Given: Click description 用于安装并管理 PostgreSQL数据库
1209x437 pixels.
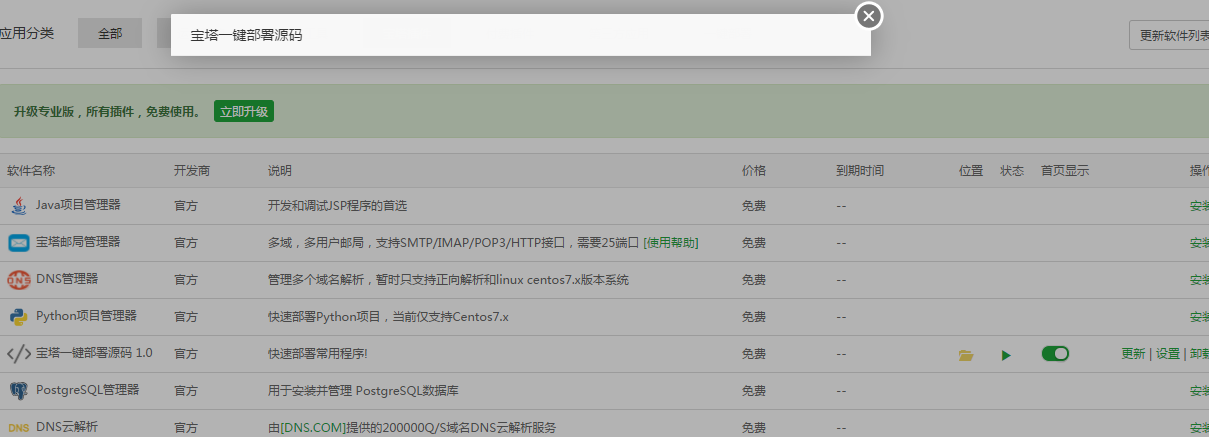Looking at the screenshot, I should pos(364,391).
